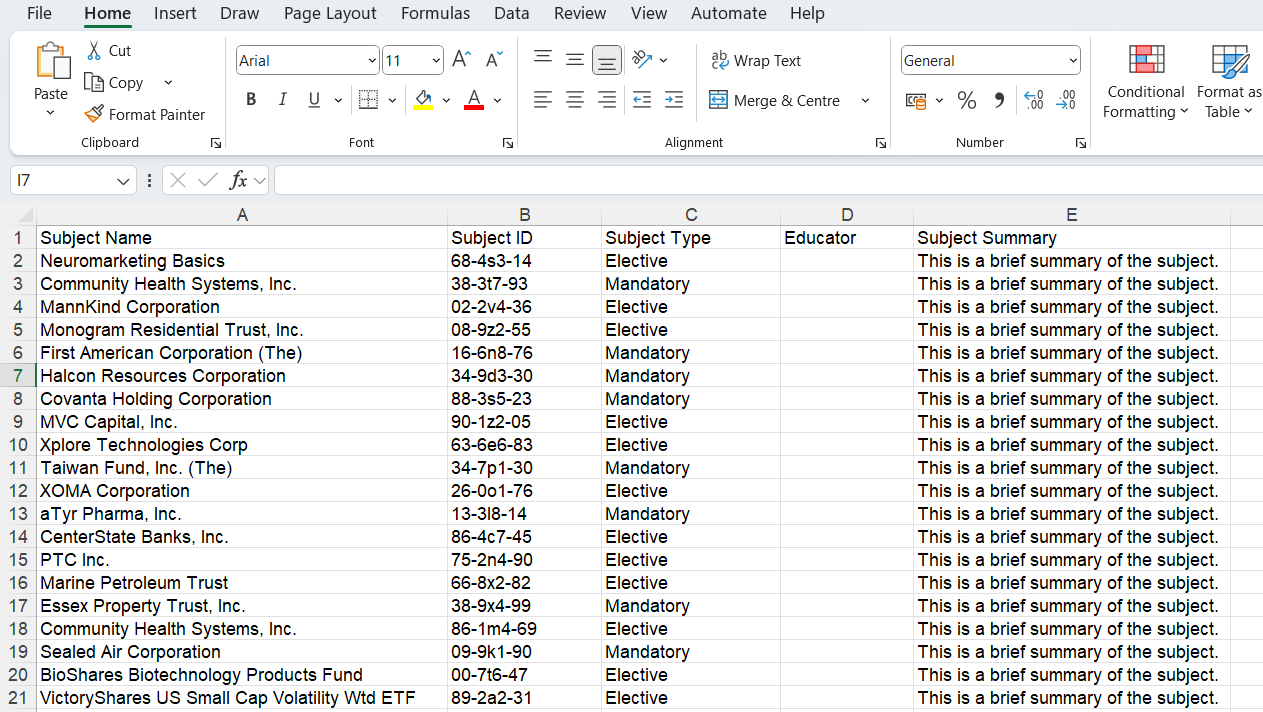
Task: Top align cell contents
Action: point(543,60)
